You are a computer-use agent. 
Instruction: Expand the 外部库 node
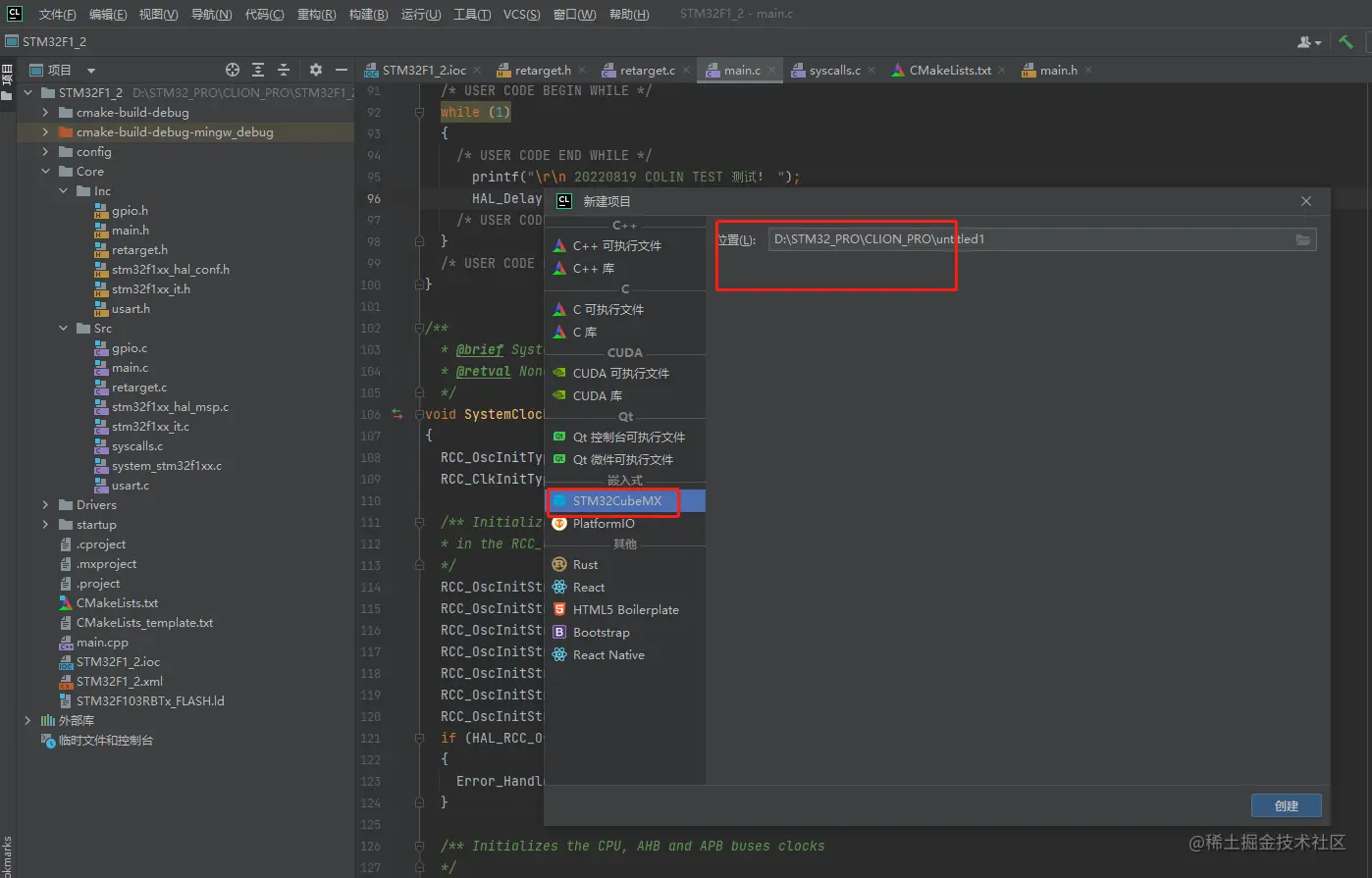point(27,721)
